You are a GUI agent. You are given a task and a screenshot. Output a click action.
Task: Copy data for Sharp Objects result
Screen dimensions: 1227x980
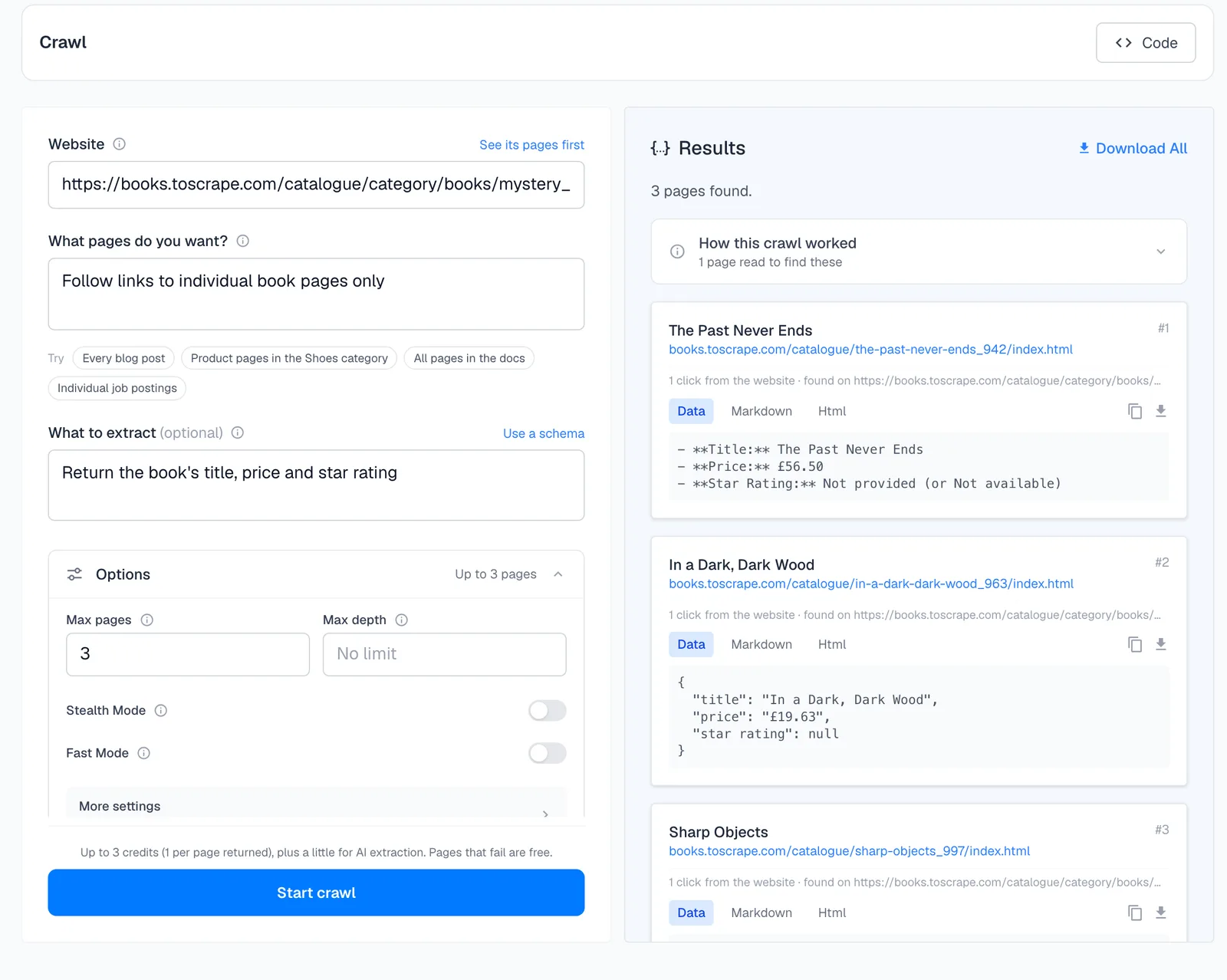pyautogui.click(x=1135, y=913)
